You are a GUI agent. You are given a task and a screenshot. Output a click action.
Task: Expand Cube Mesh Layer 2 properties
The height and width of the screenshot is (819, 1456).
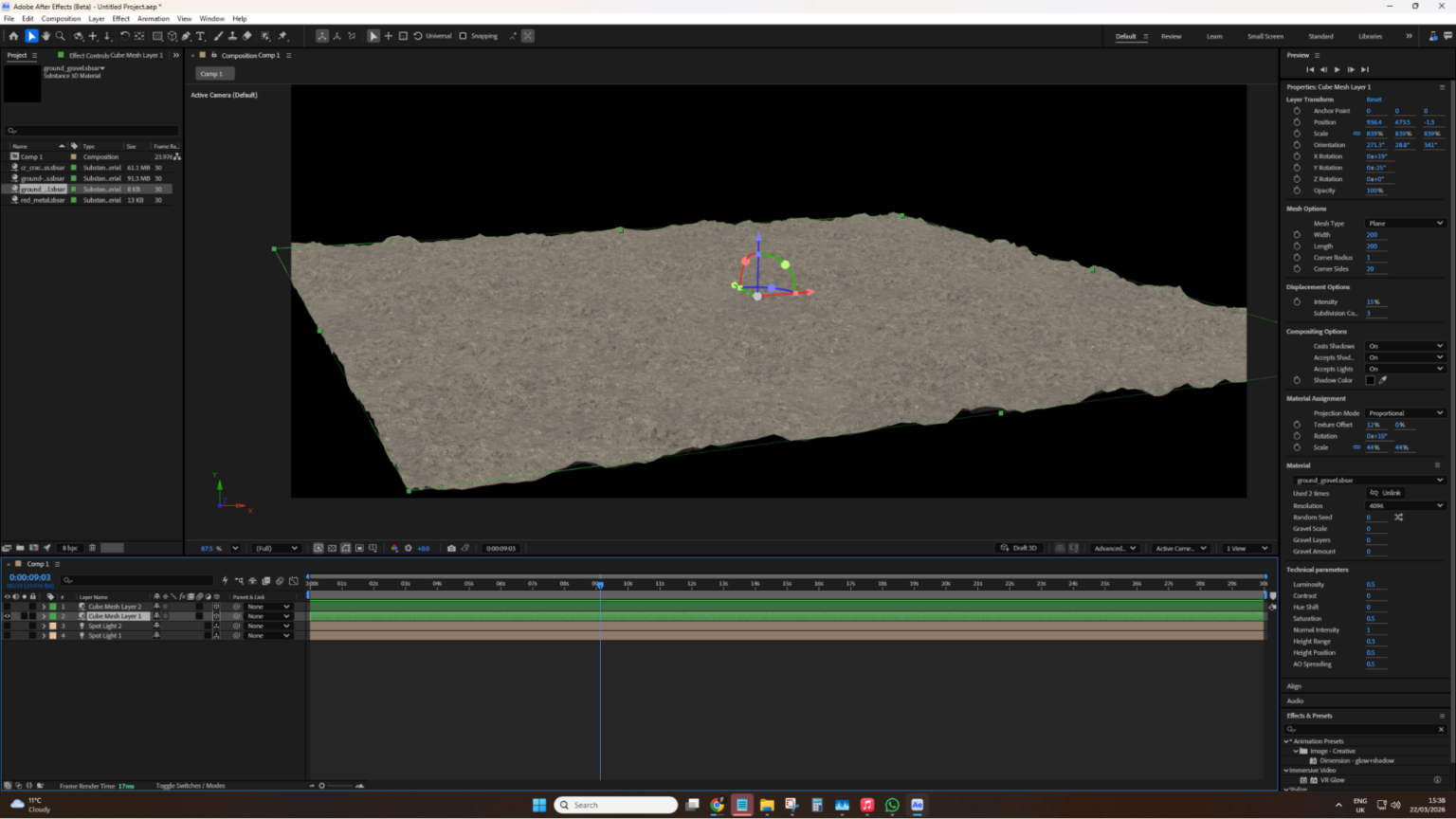coord(44,607)
